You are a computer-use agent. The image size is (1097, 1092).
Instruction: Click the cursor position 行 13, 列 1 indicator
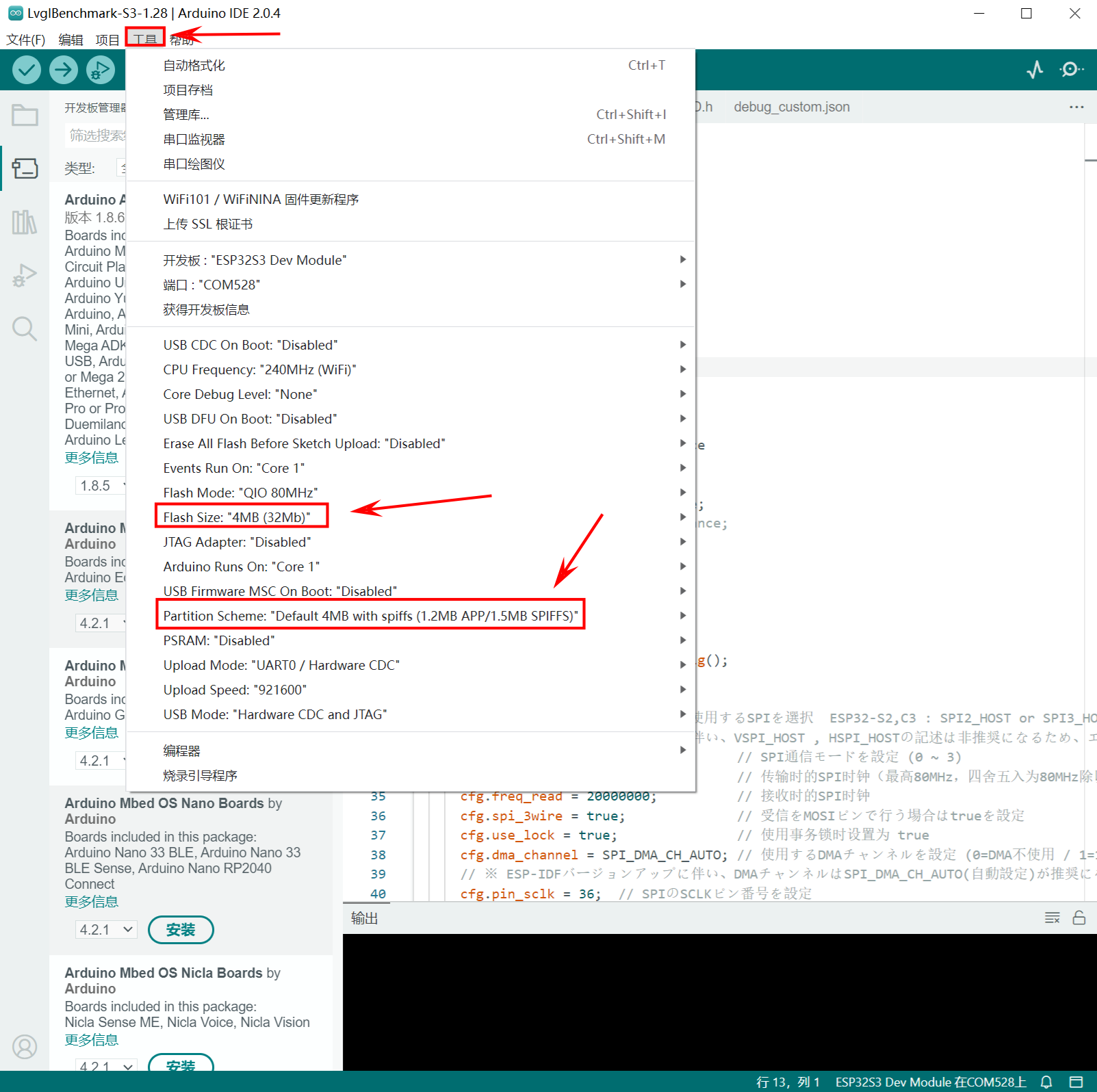pyautogui.click(x=788, y=1082)
